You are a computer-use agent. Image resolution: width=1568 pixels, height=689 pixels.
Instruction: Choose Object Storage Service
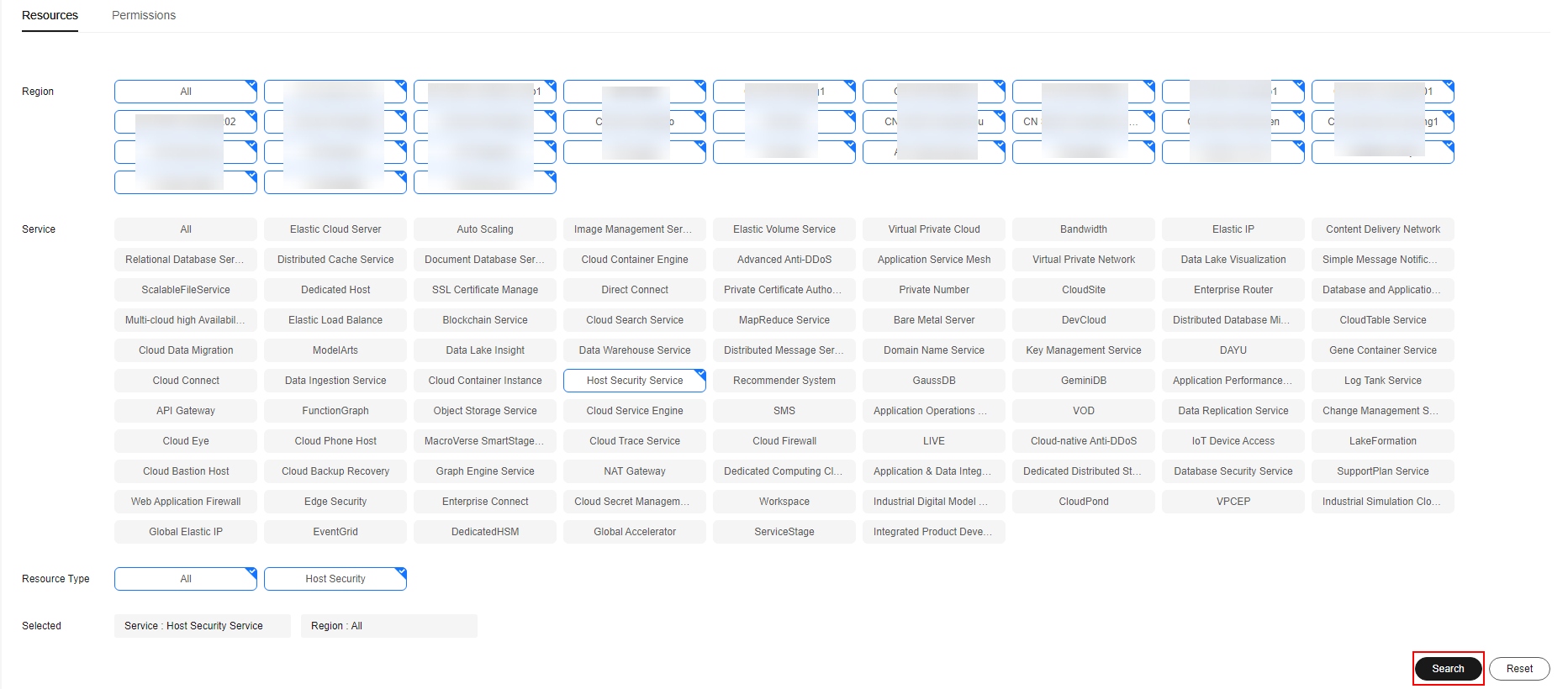485,411
